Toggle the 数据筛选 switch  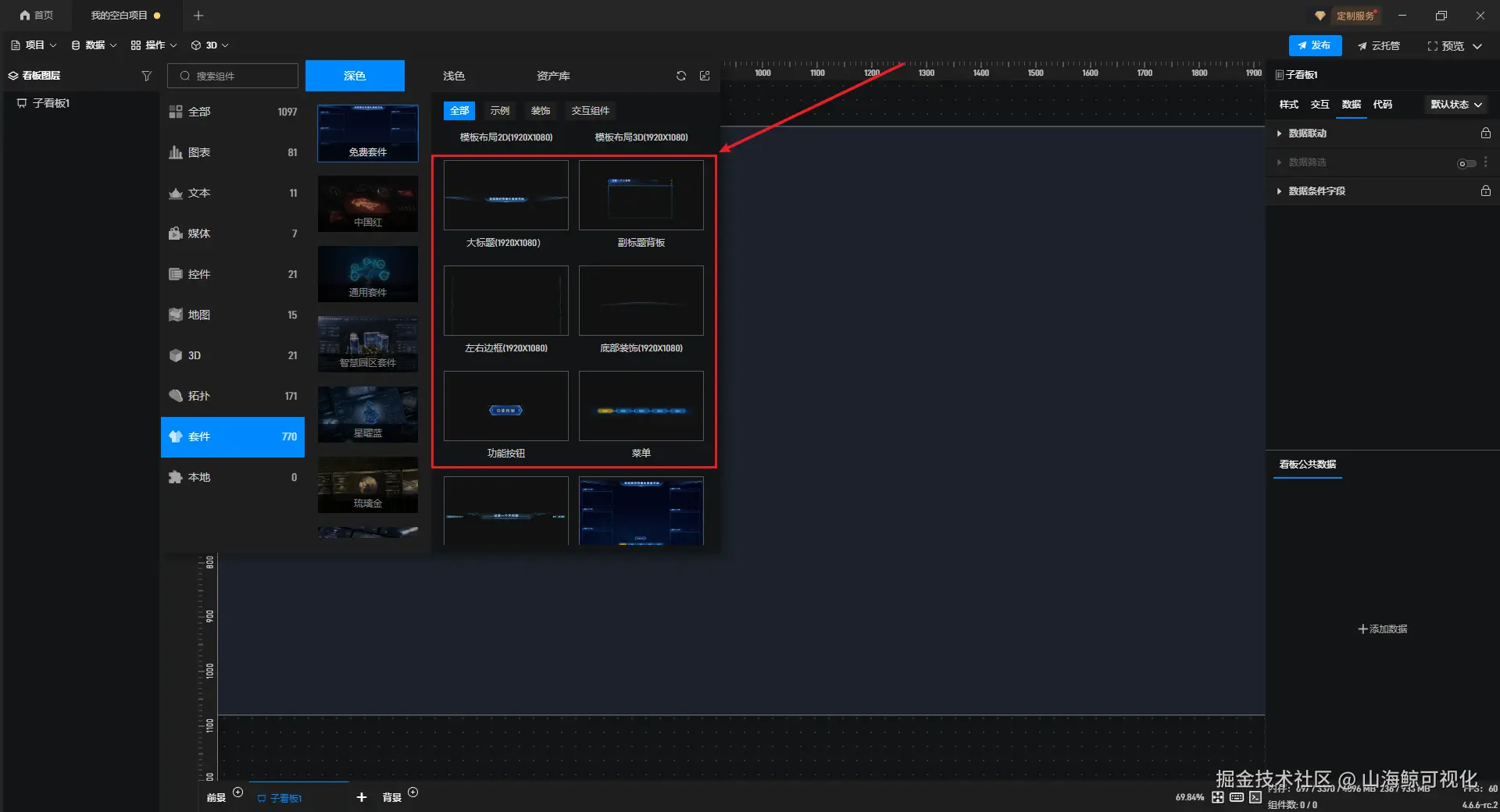point(1466,163)
